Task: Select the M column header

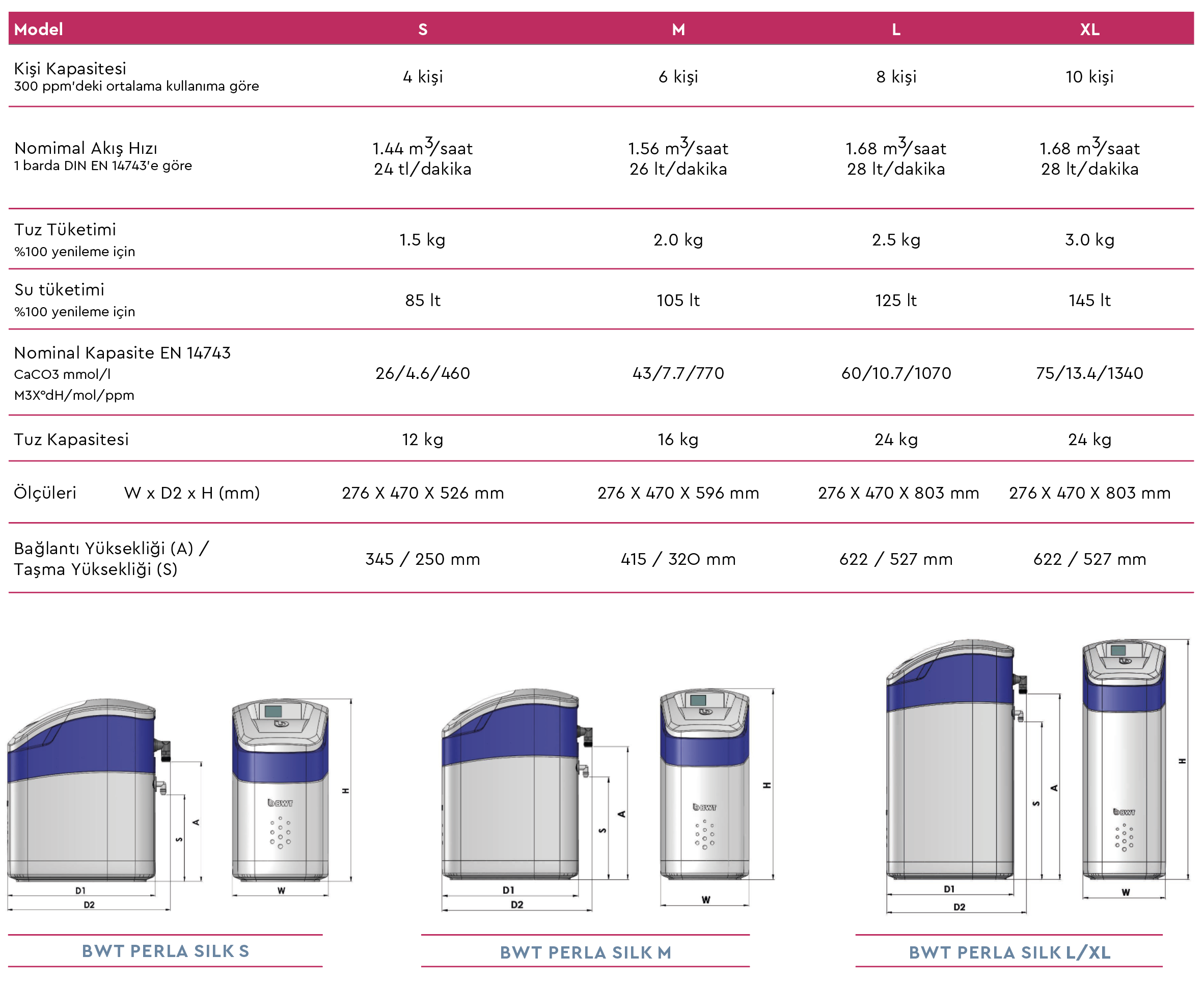Action: (x=678, y=30)
